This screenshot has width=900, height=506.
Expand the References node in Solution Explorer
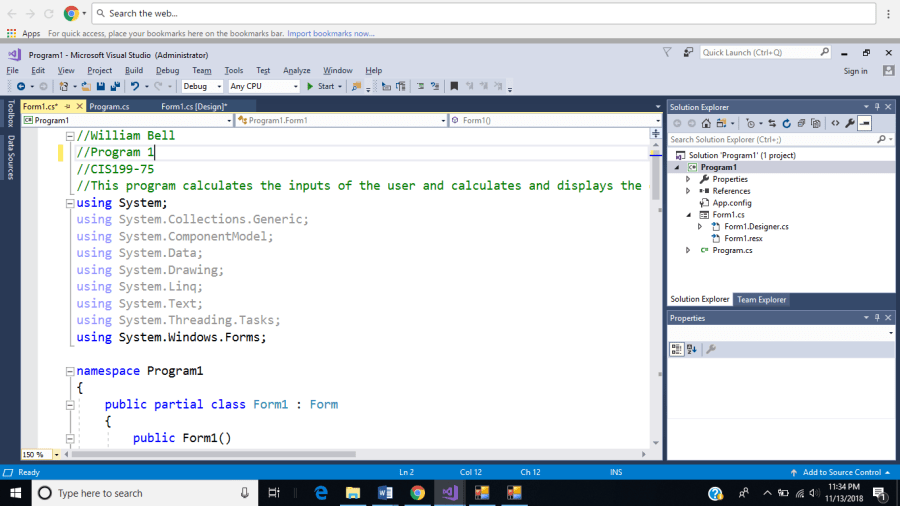[x=688, y=191]
